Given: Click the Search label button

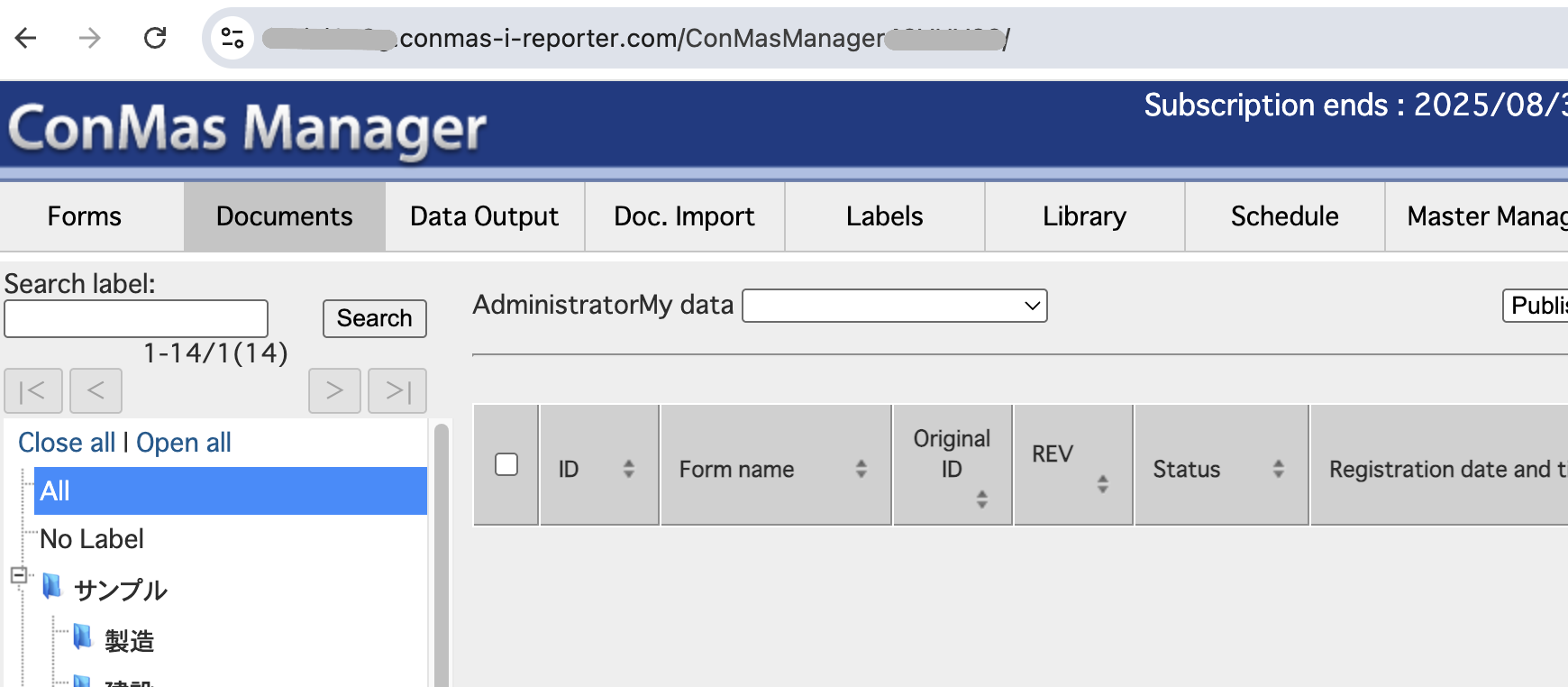Looking at the screenshot, I should tap(375, 318).
